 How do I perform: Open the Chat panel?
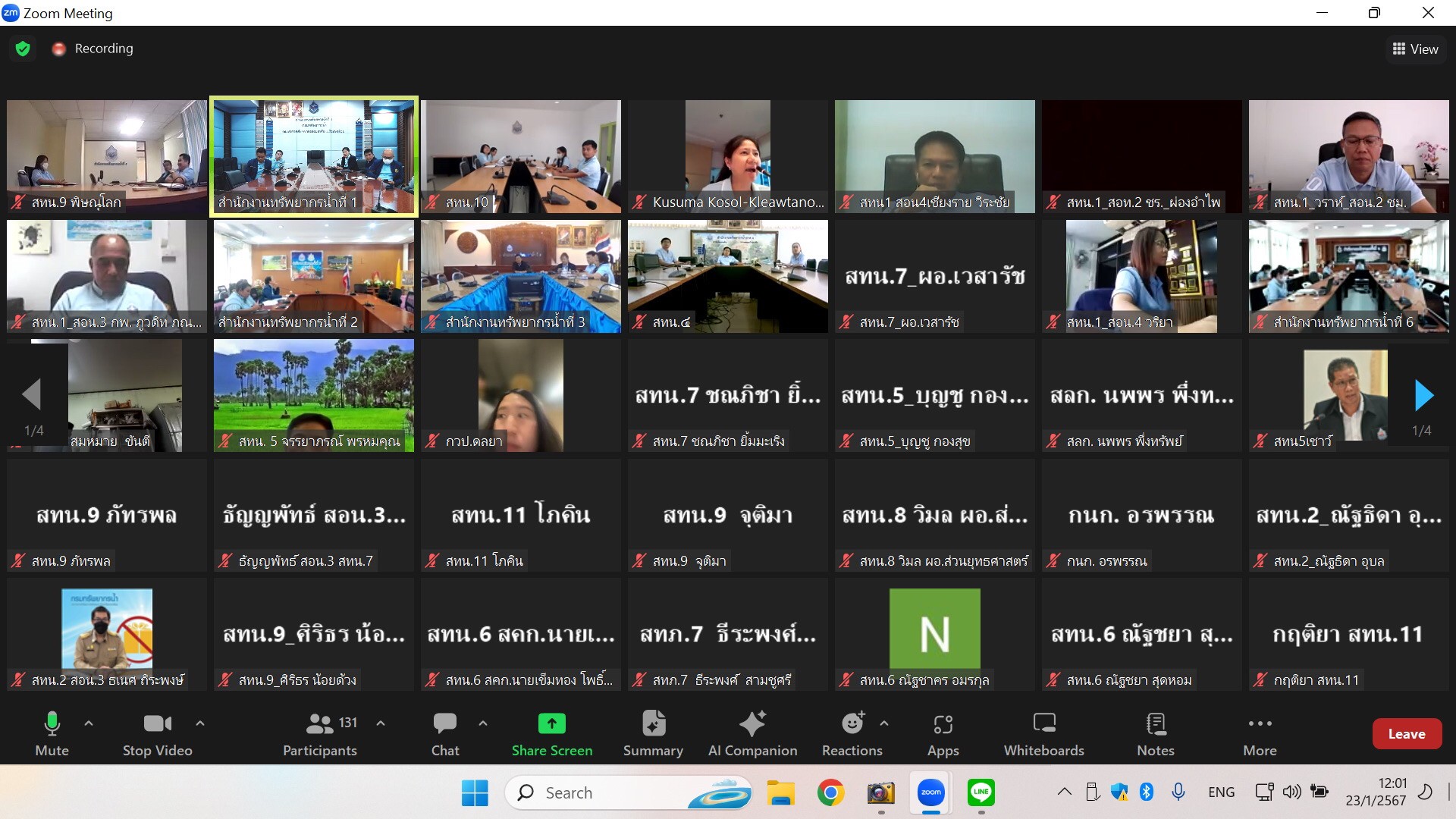(445, 733)
